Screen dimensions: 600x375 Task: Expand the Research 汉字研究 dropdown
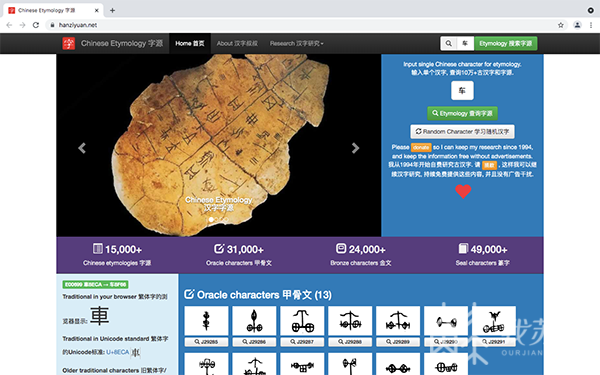(297, 44)
